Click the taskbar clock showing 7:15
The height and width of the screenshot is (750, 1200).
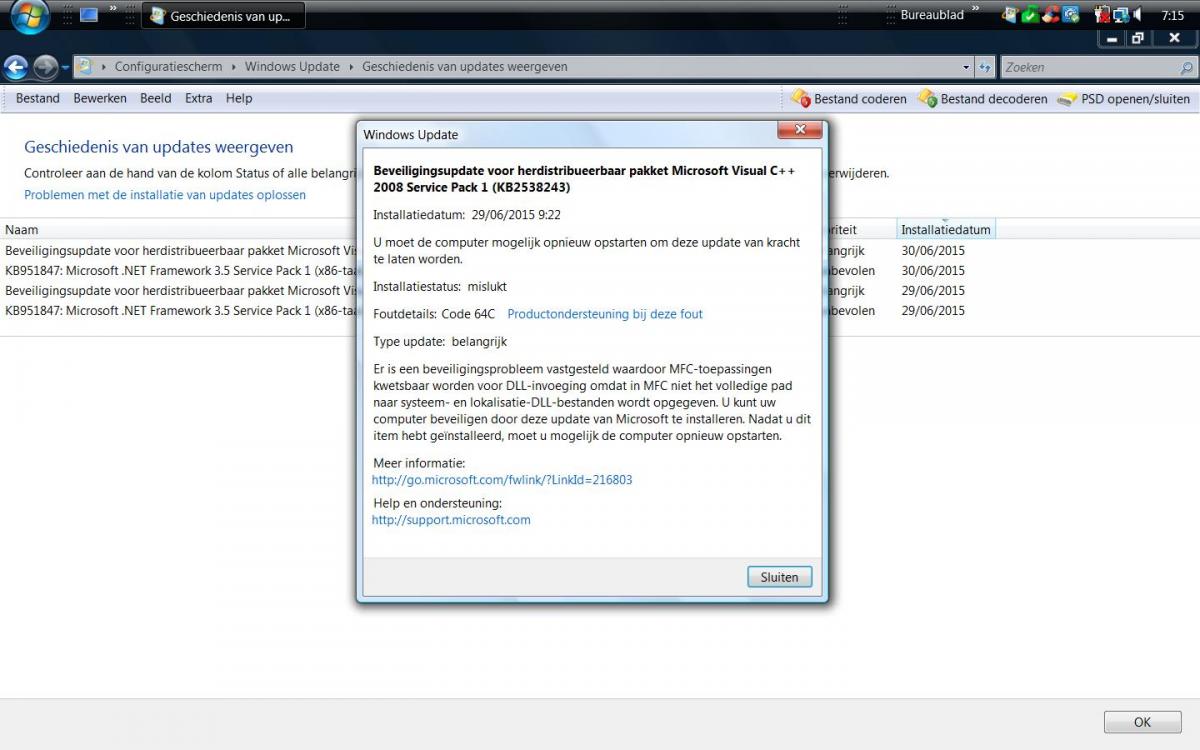tap(1173, 16)
